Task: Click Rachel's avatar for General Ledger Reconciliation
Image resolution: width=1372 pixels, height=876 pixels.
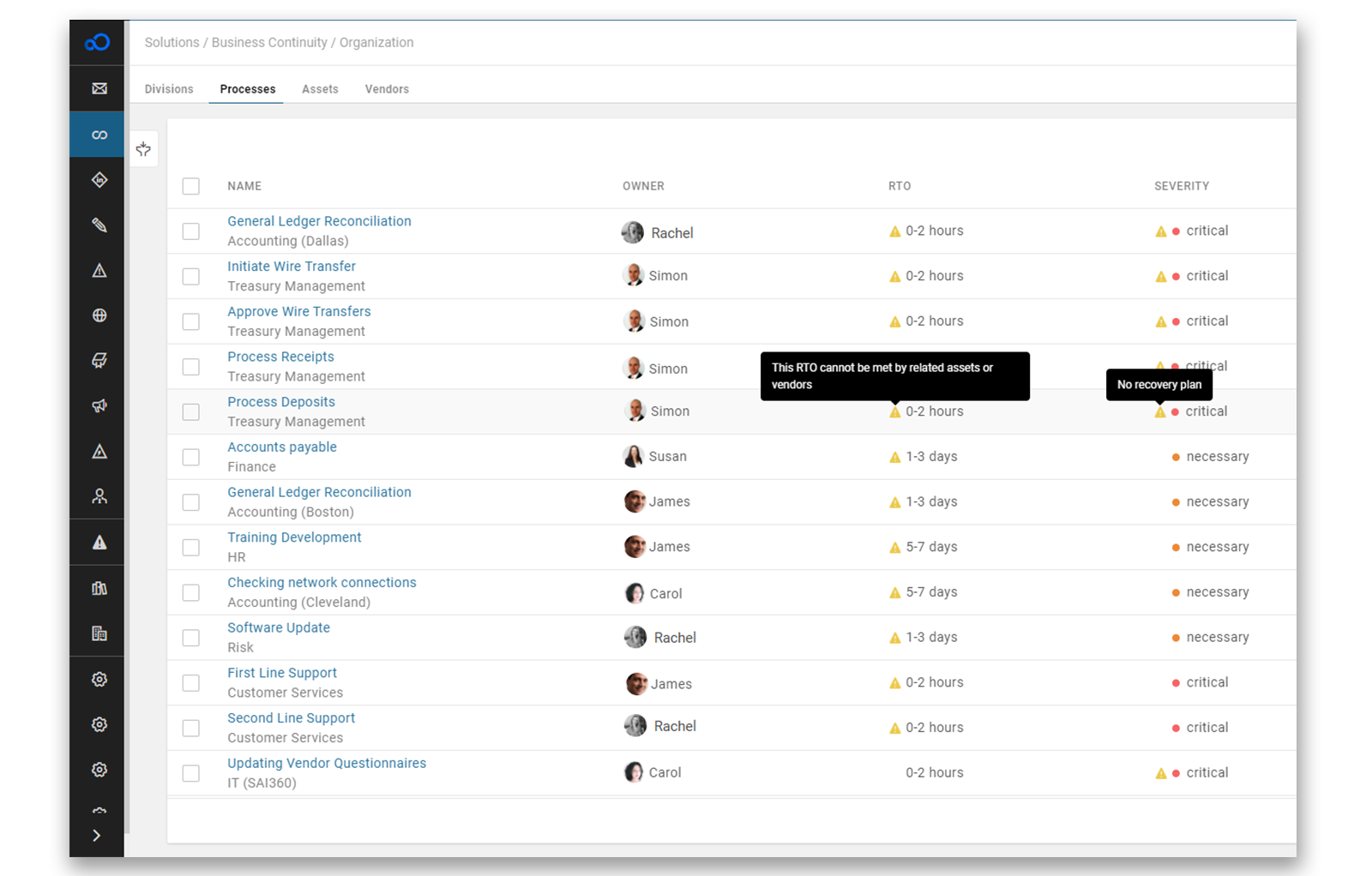Action: [x=633, y=232]
